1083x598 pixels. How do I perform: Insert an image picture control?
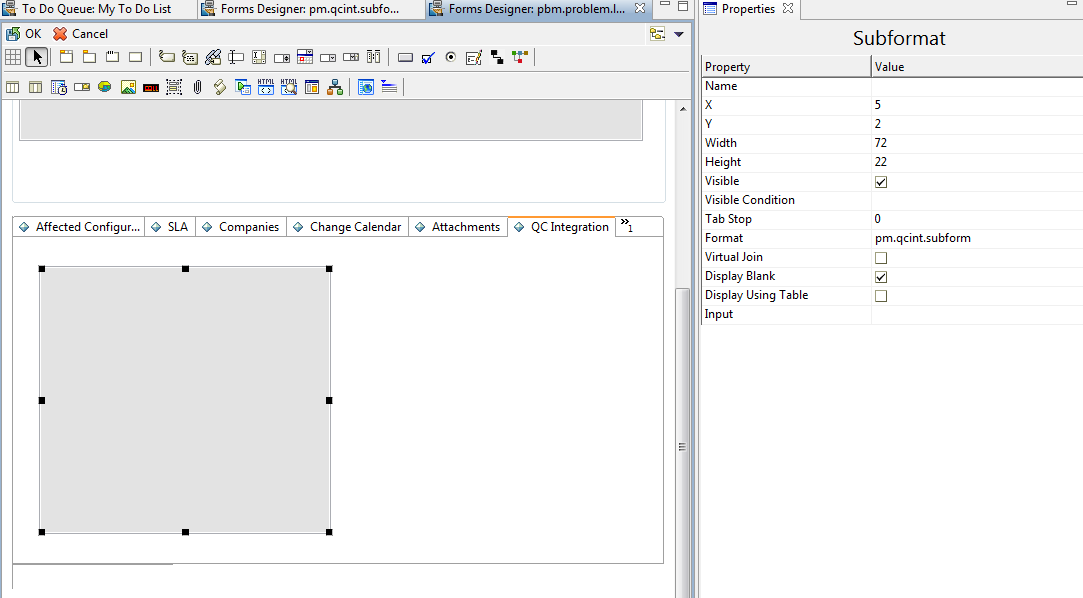128,87
